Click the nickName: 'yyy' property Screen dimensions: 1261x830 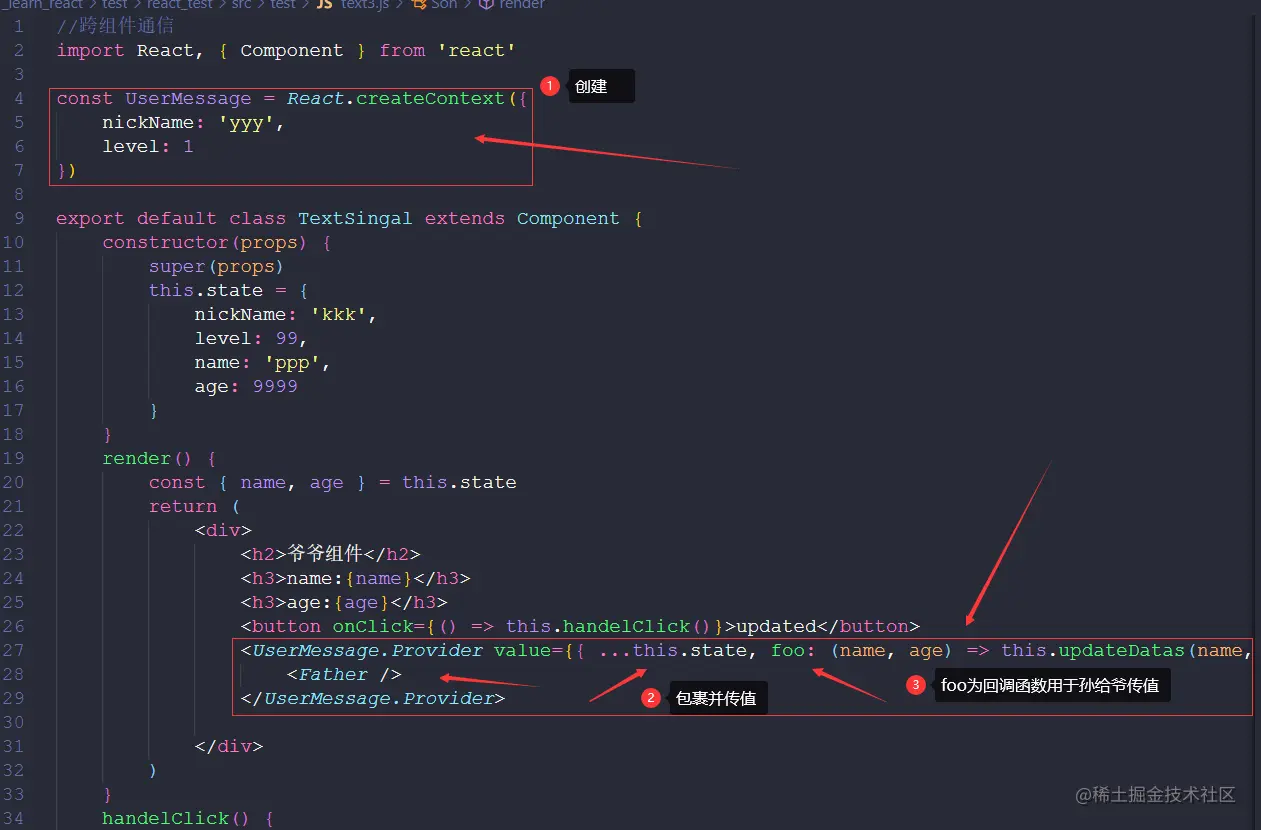tap(193, 122)
